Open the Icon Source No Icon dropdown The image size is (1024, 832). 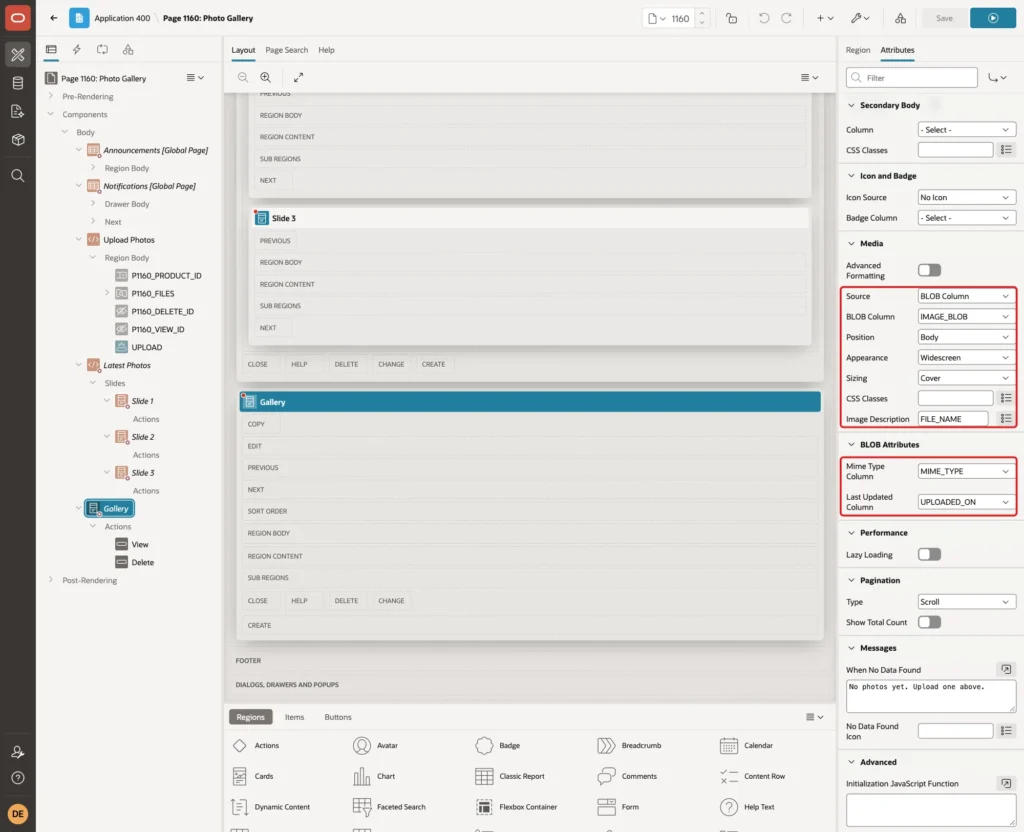(966, 197)
